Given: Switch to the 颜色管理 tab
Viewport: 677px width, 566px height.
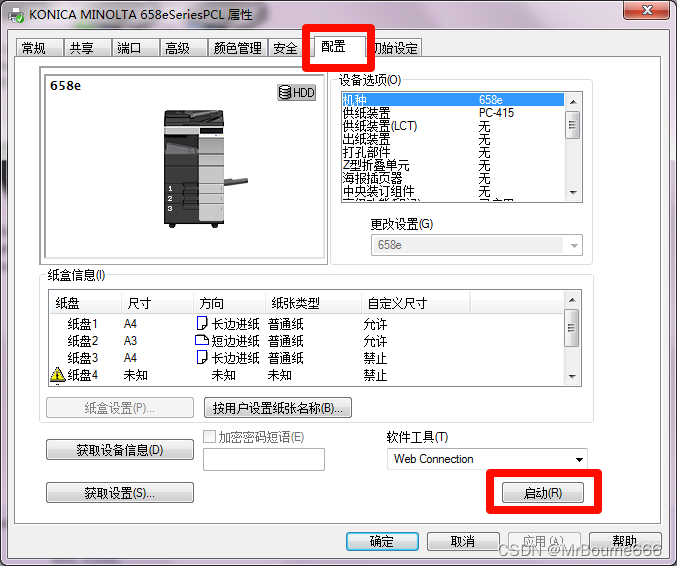Looking at the screenshot, I should 237,48.
